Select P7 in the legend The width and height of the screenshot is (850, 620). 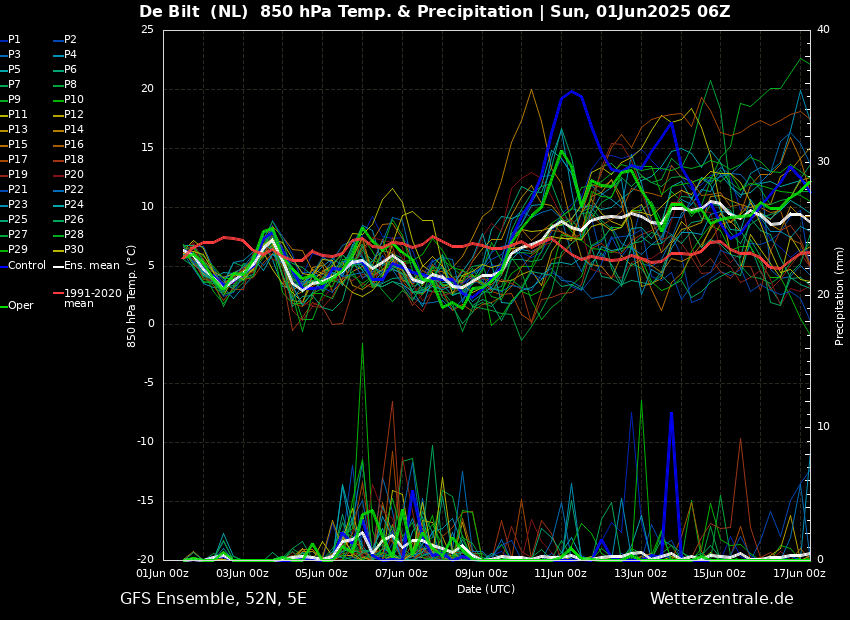click(x=10, y=85)
